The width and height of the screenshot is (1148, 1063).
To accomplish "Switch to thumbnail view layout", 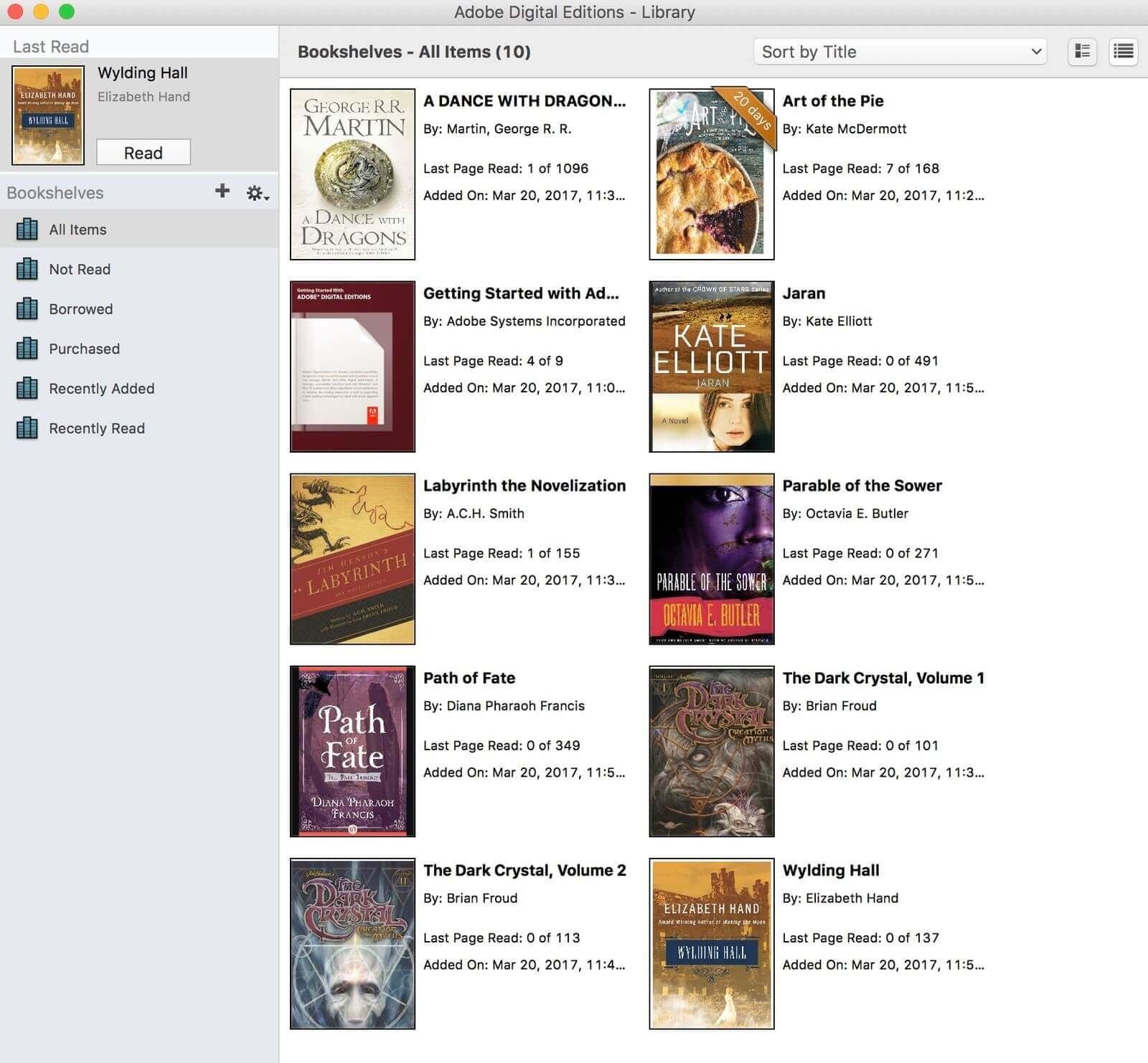I will coord(1082,52).
